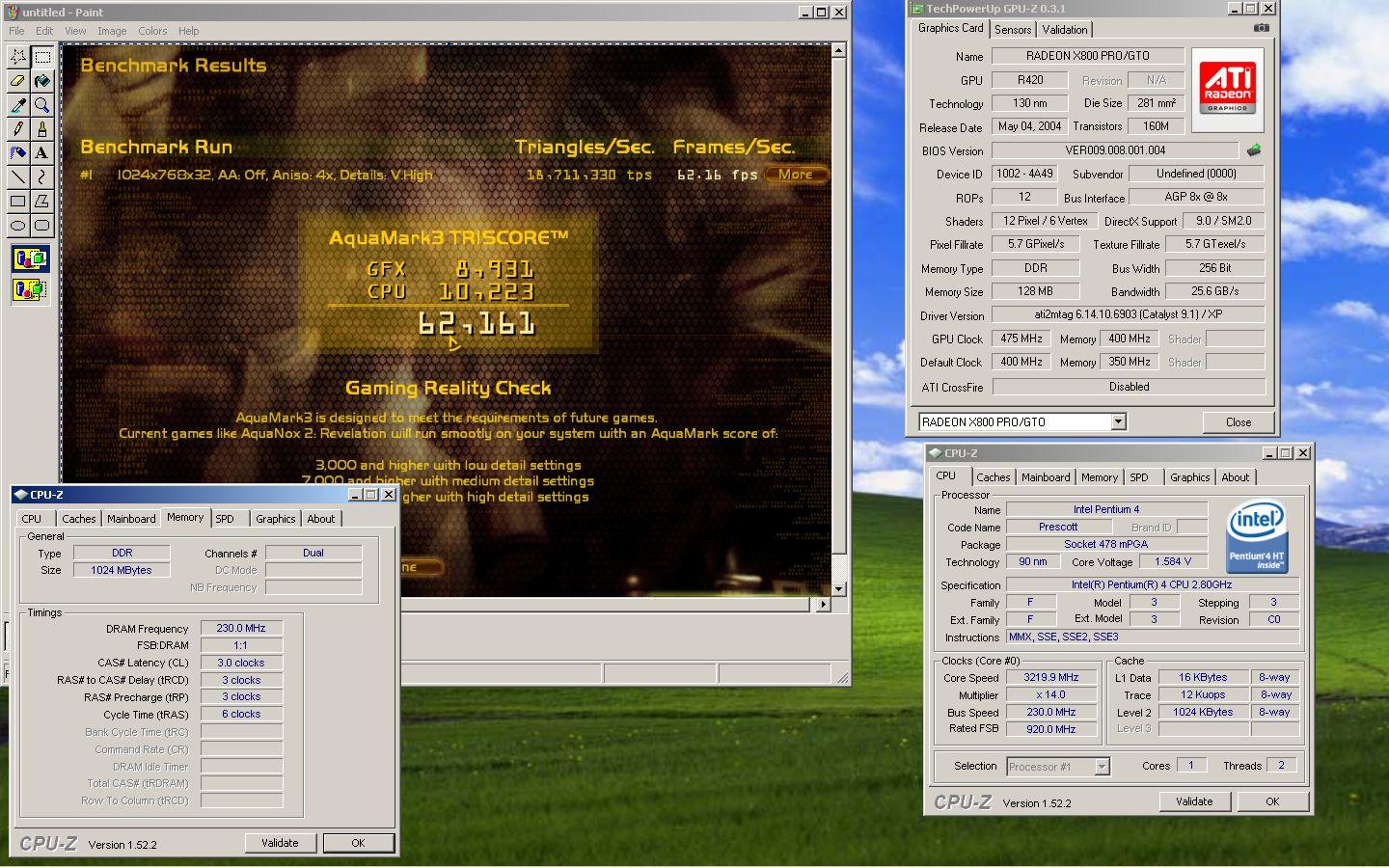Open the File menu in Paint

[x=16, y=31]
